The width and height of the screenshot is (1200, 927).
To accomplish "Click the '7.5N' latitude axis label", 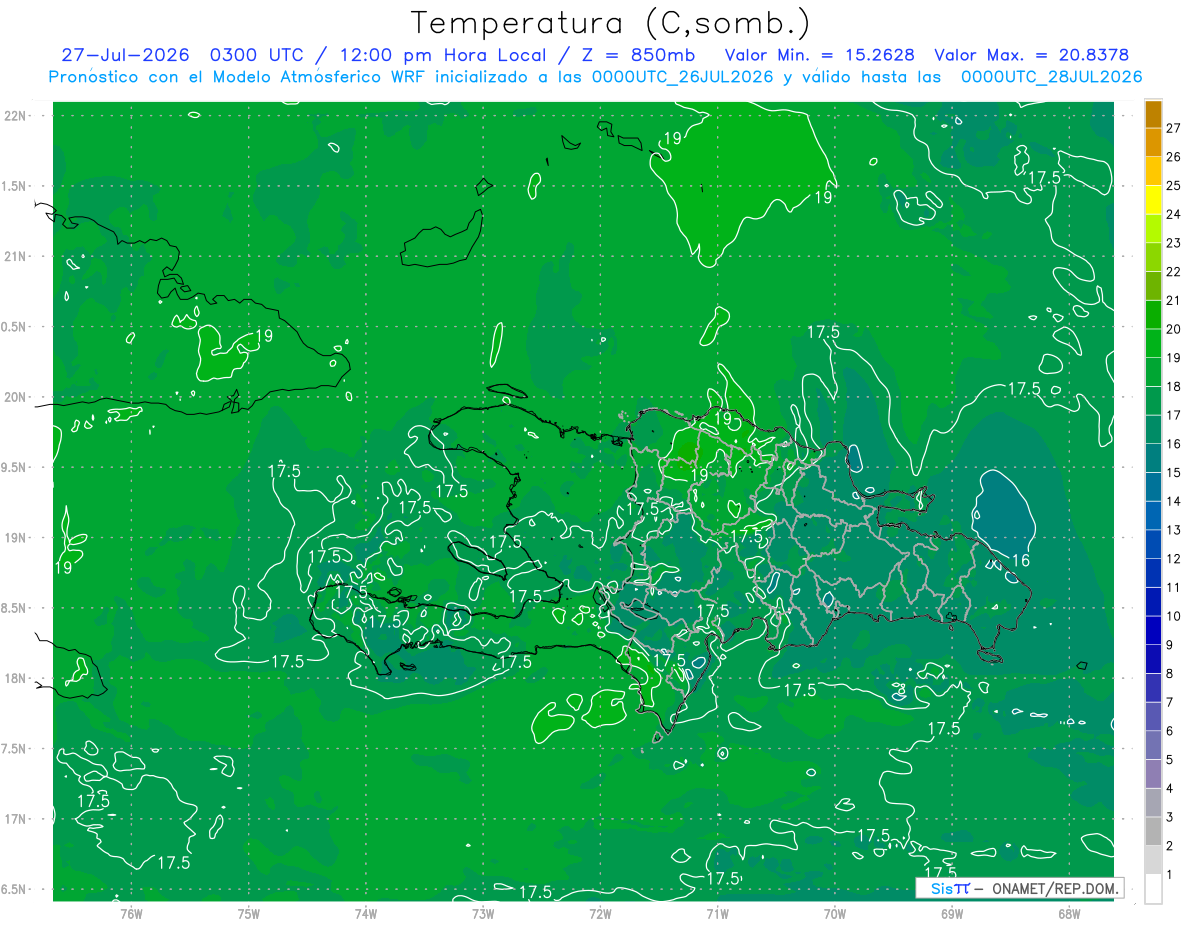I will [15, 749].
